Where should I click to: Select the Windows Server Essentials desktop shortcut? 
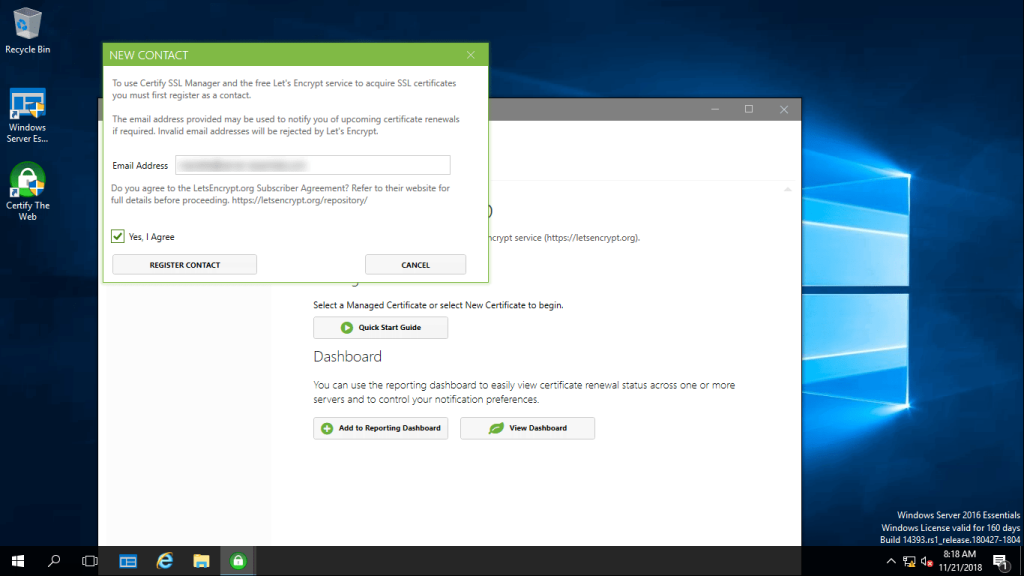point(27,115)
